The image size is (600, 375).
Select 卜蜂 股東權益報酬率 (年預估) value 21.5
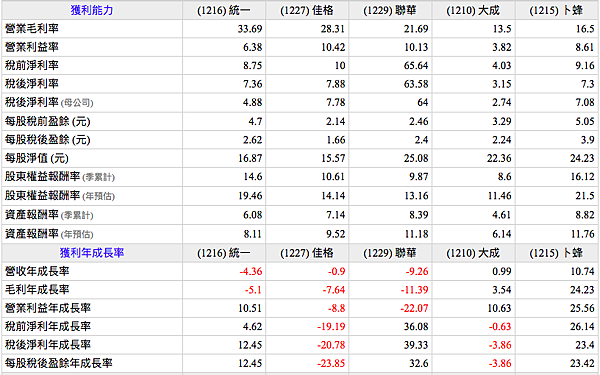pos(585,196)
